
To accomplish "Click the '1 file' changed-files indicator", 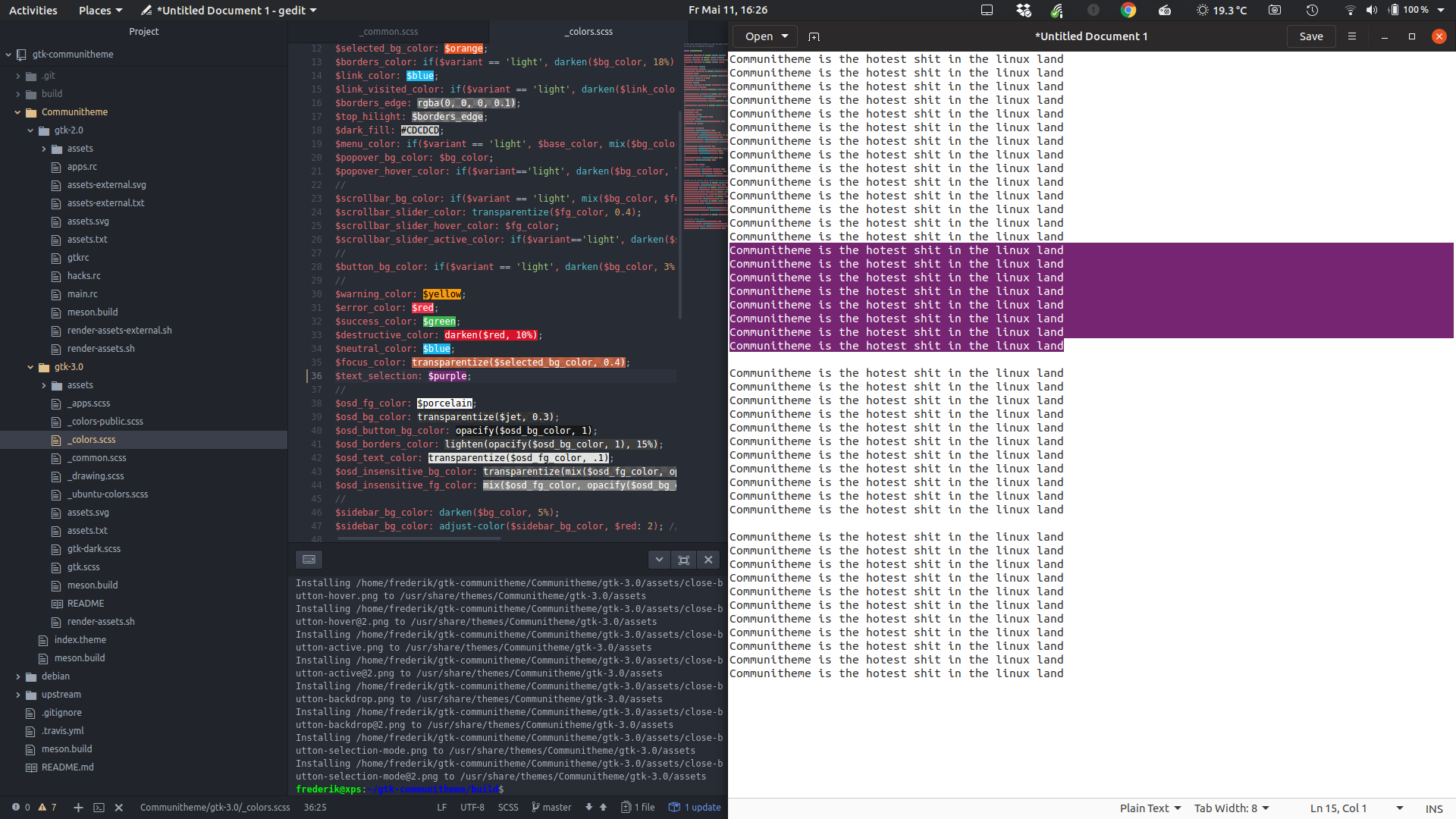I will pyautogui.click(x=638, y=808).
